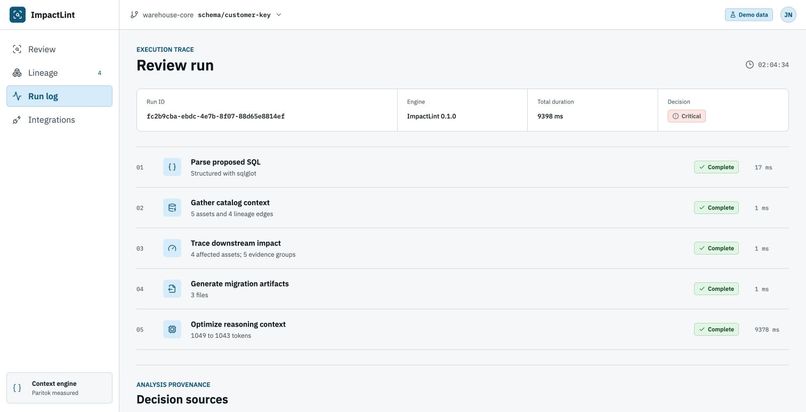The height and width of the screenshot is (412, 806).
Task: Click the git branch icon in header
Action: pyautogui.click(x=134, y=15)
